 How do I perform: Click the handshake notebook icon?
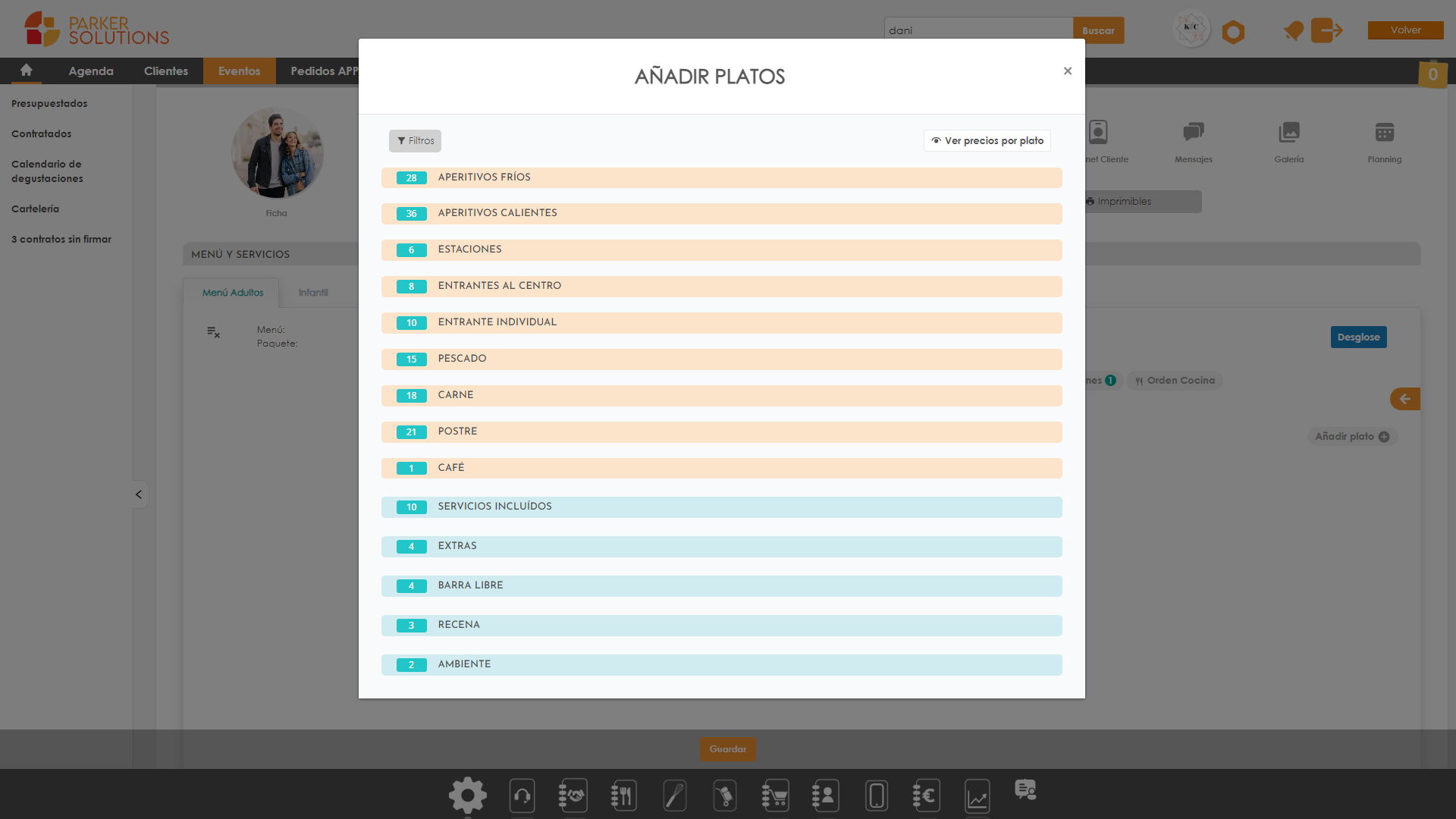[x=573, y=795]
